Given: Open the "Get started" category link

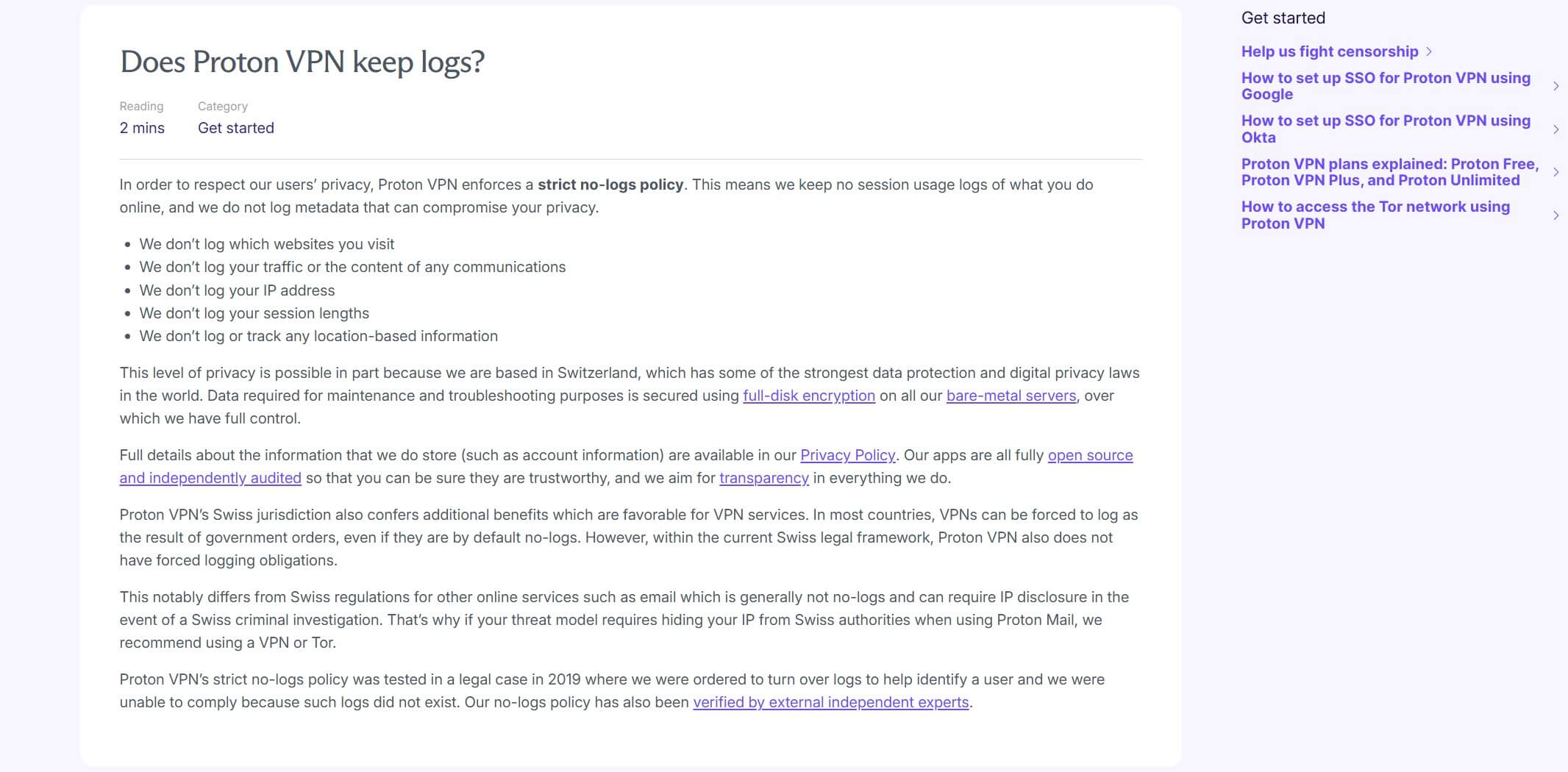Looking at the screenshot, I should point(236,127).
